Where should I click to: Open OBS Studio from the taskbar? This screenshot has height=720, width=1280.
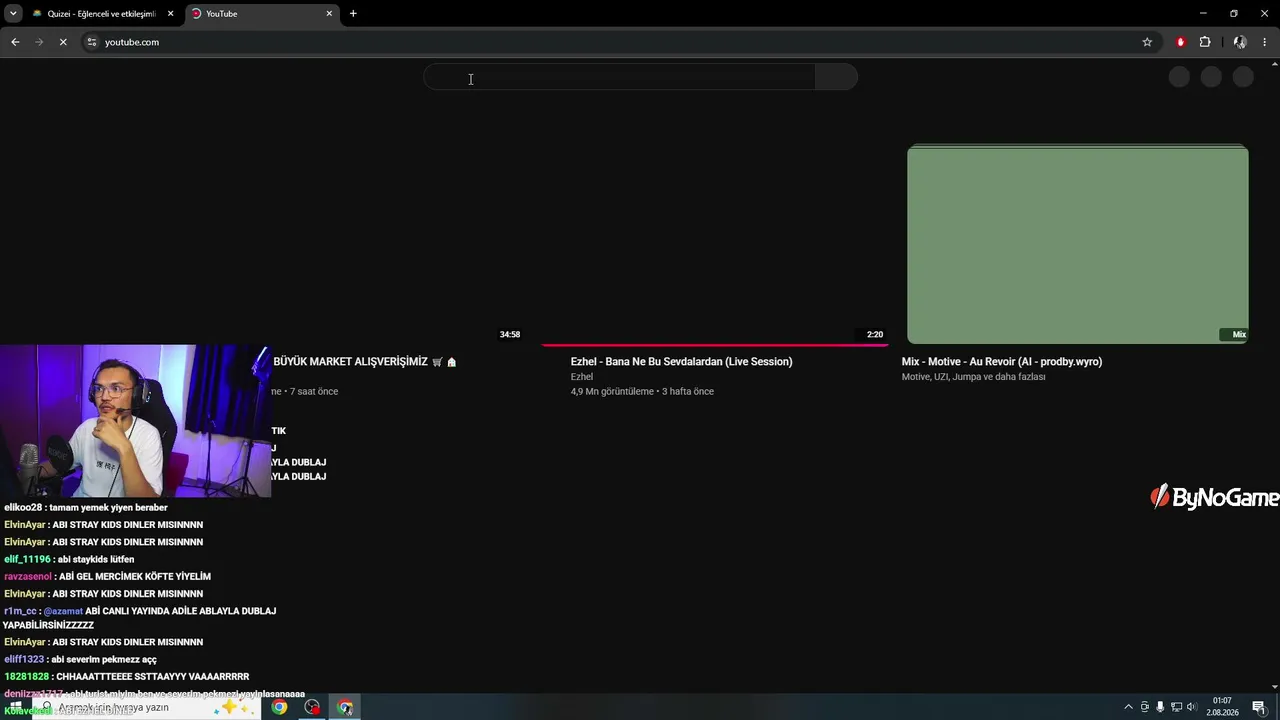pos(312,707)
